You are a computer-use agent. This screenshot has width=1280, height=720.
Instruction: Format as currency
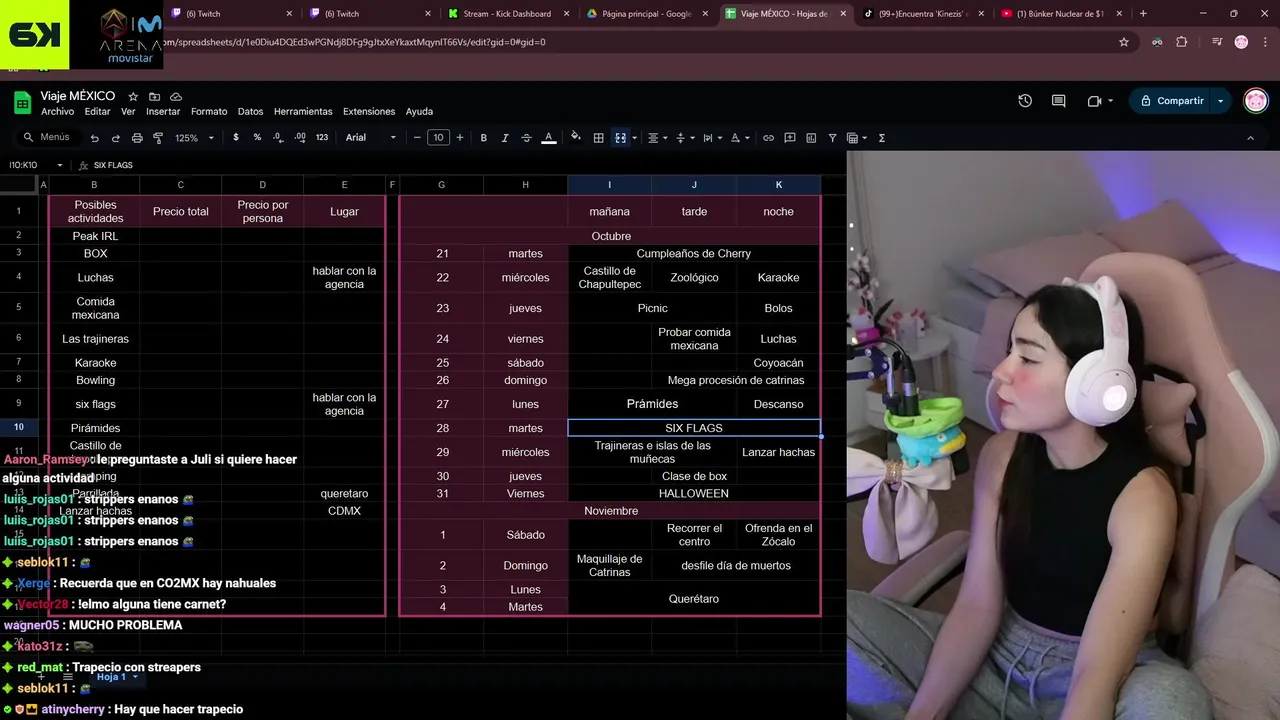[x=236, y=138]
